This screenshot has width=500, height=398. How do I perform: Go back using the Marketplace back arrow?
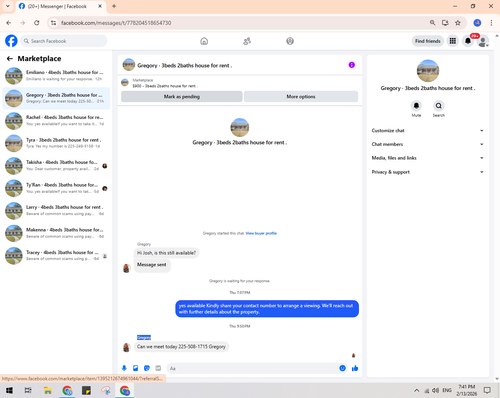[x=10, y=59]
